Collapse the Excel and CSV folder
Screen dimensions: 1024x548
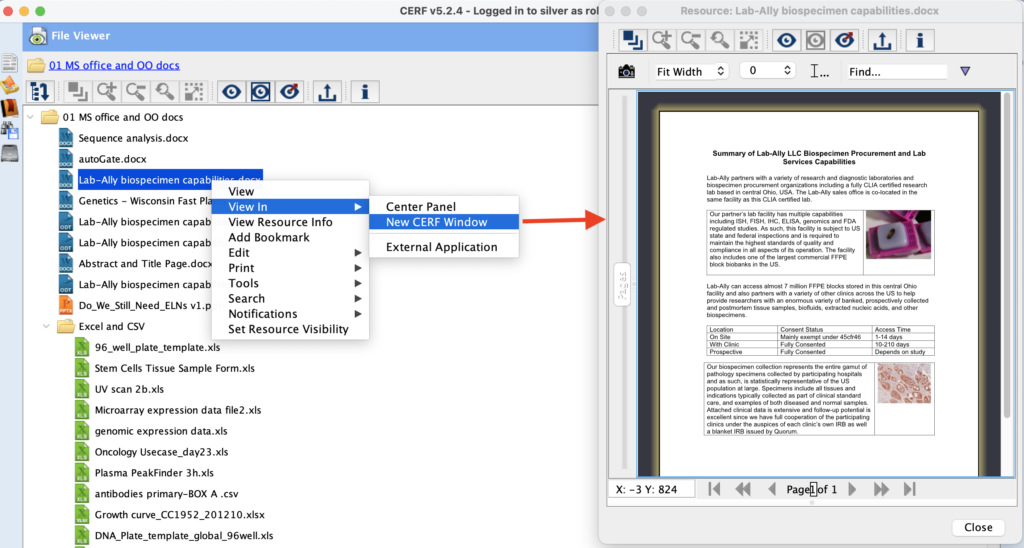coord(46,327)
